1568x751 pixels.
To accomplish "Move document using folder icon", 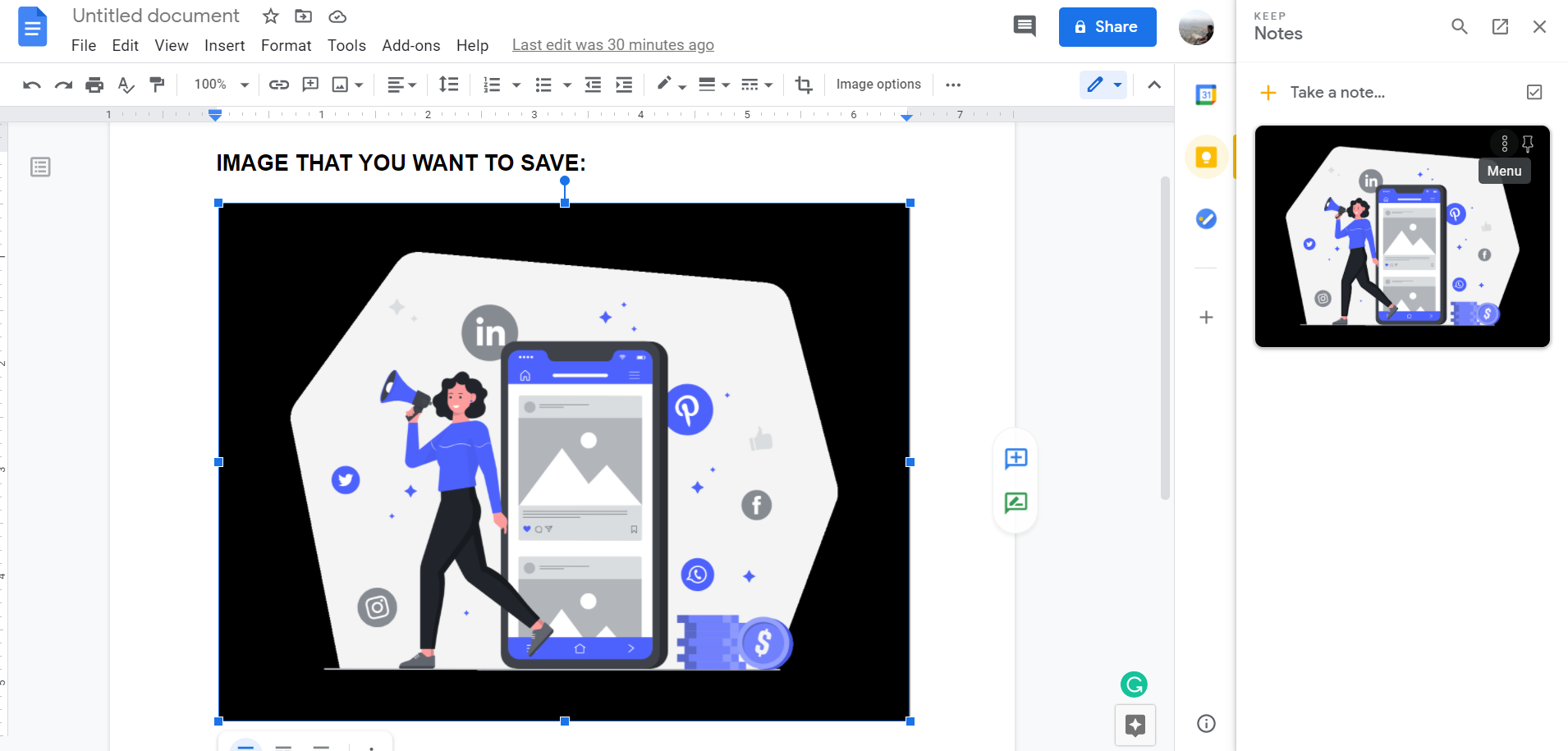I will pos(304,16).
